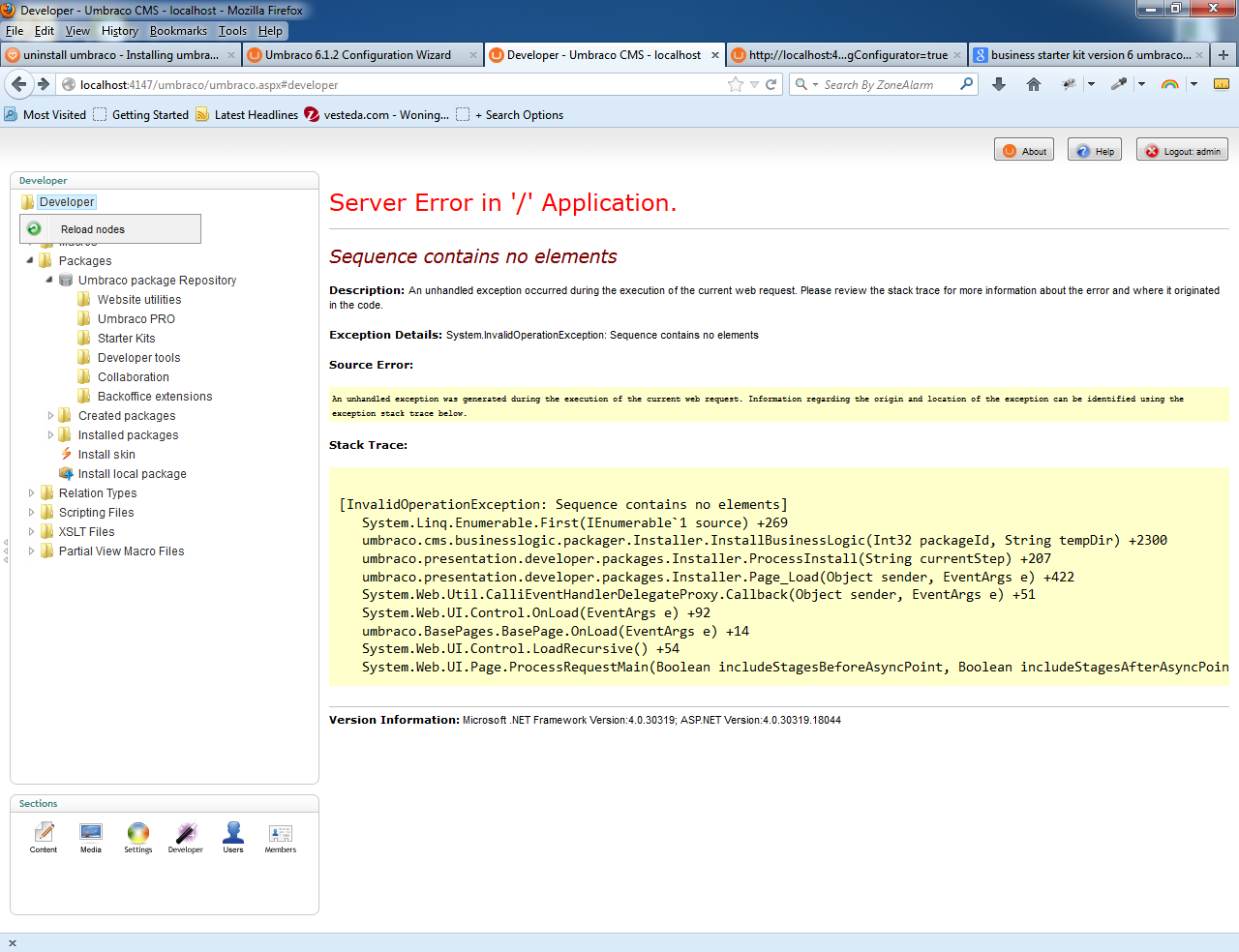Click the eyedropper color picker toolbar icon
Screen dimensions: 1239x952
click(1119, 84)
